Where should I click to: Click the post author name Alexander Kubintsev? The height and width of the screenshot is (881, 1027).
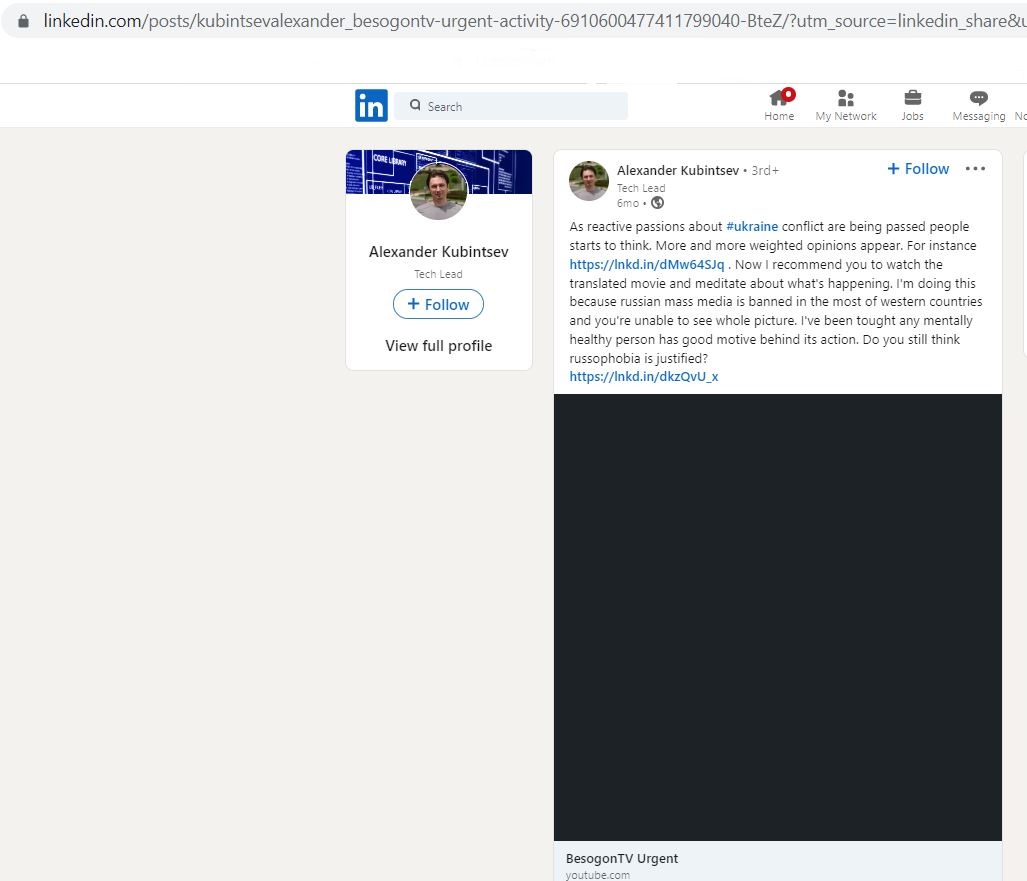coord(678,170)
